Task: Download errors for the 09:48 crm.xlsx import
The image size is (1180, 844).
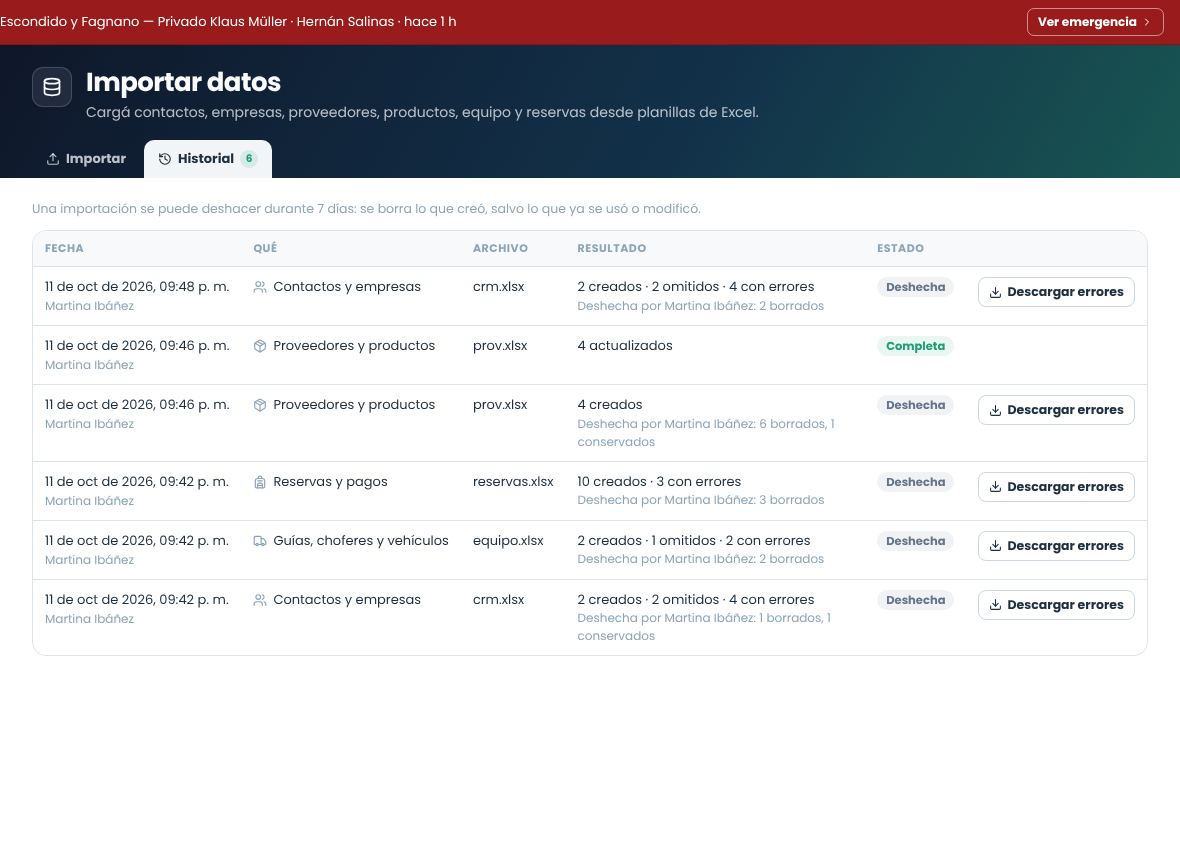Action: [1056, 292]
